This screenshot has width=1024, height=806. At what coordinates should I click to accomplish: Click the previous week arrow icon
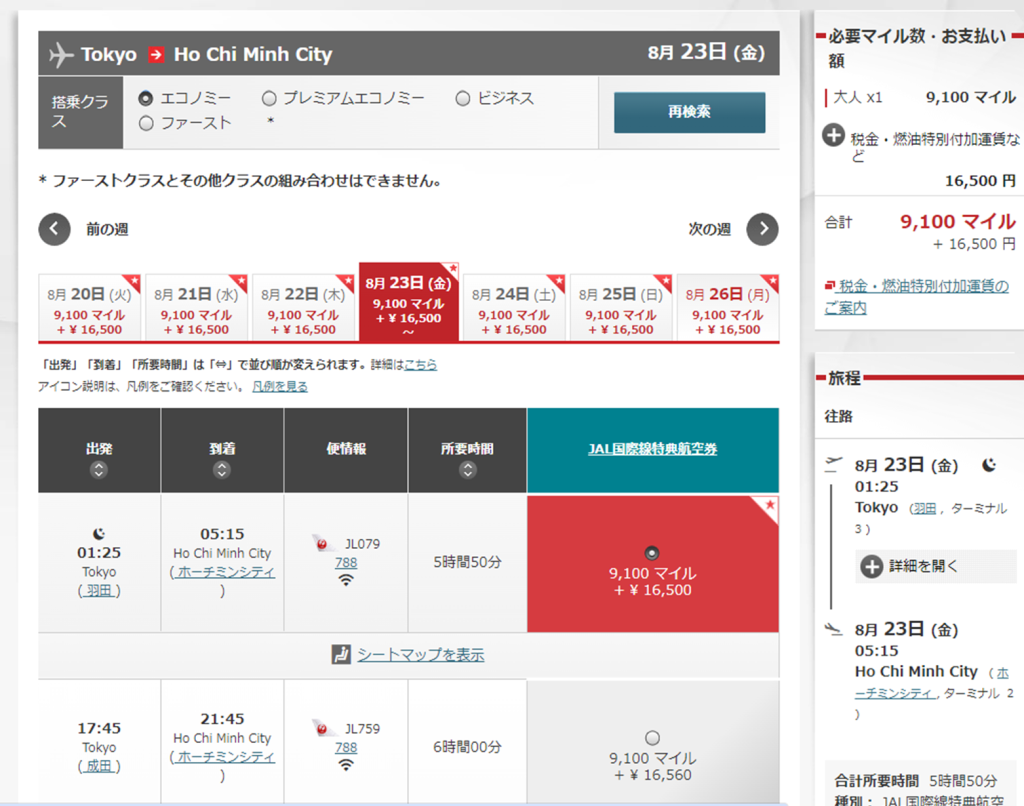[55, 229]
